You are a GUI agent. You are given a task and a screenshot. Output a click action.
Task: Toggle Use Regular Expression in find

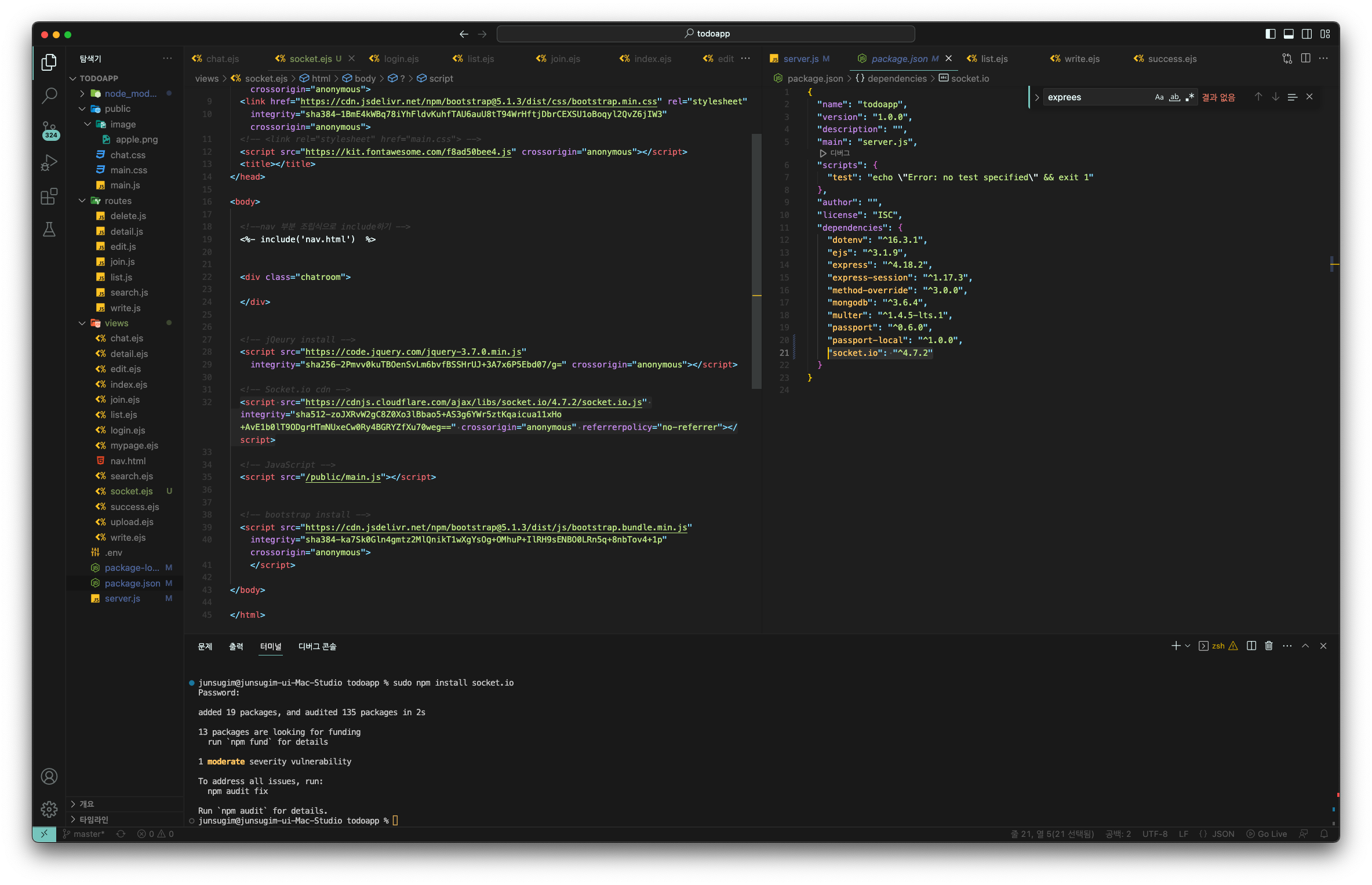pos(1189,97)
